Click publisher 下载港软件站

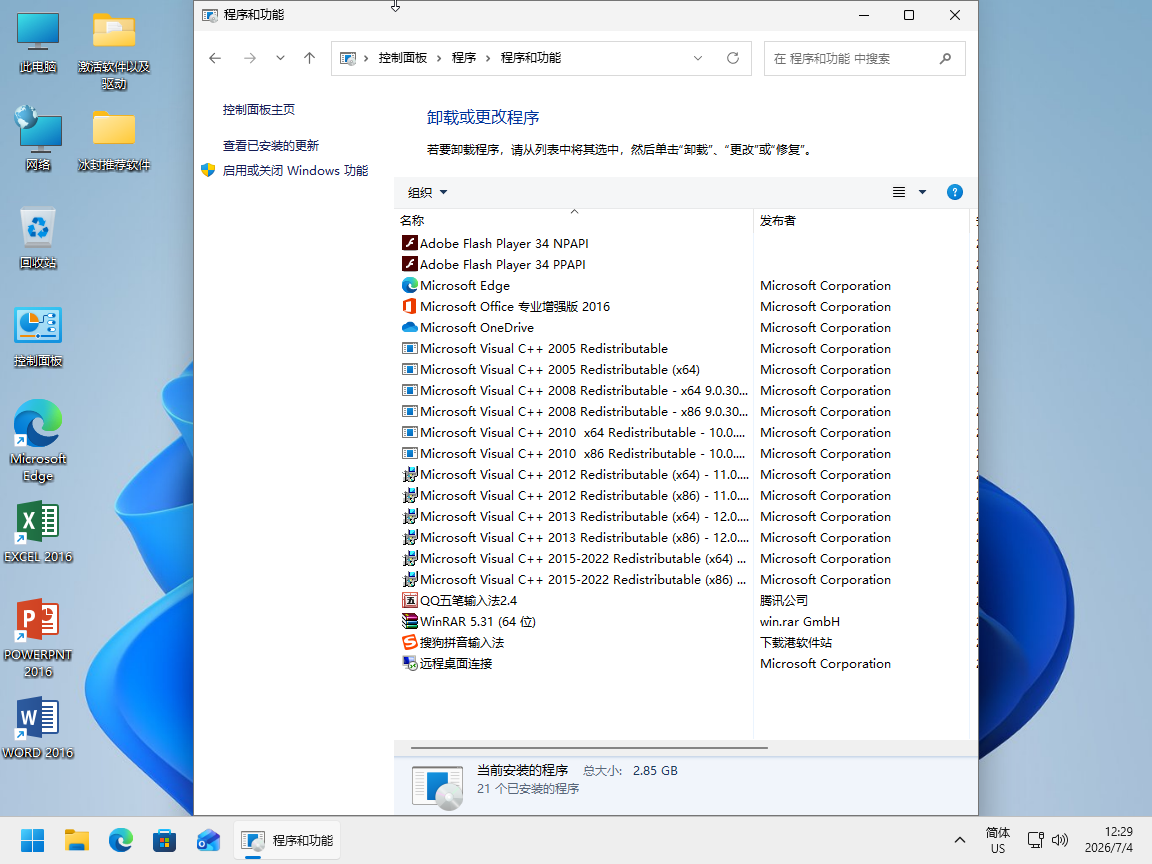[x=796, y=642]
